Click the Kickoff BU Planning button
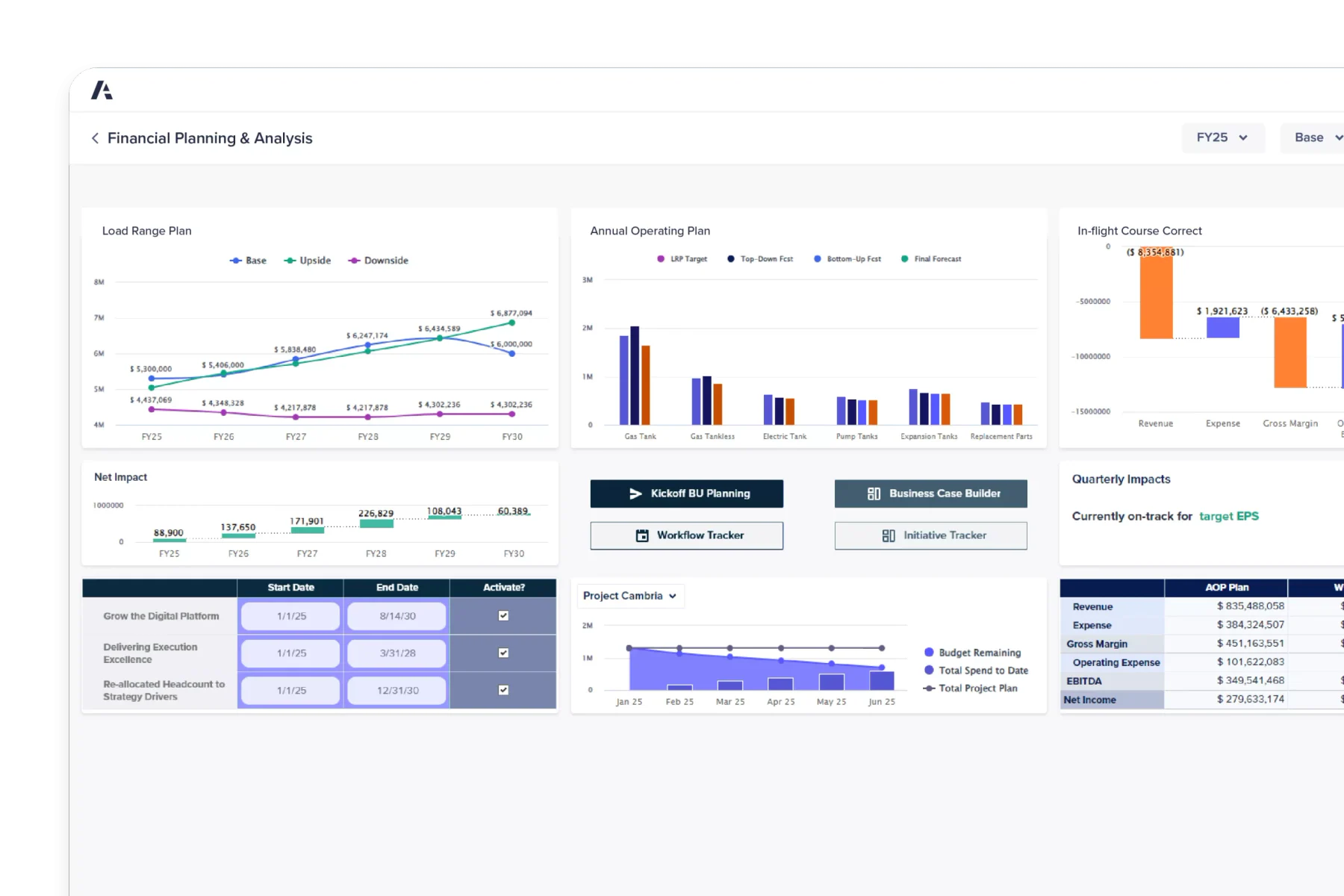This screenshot has height=896, width=1344. click(x=686, y=494)
